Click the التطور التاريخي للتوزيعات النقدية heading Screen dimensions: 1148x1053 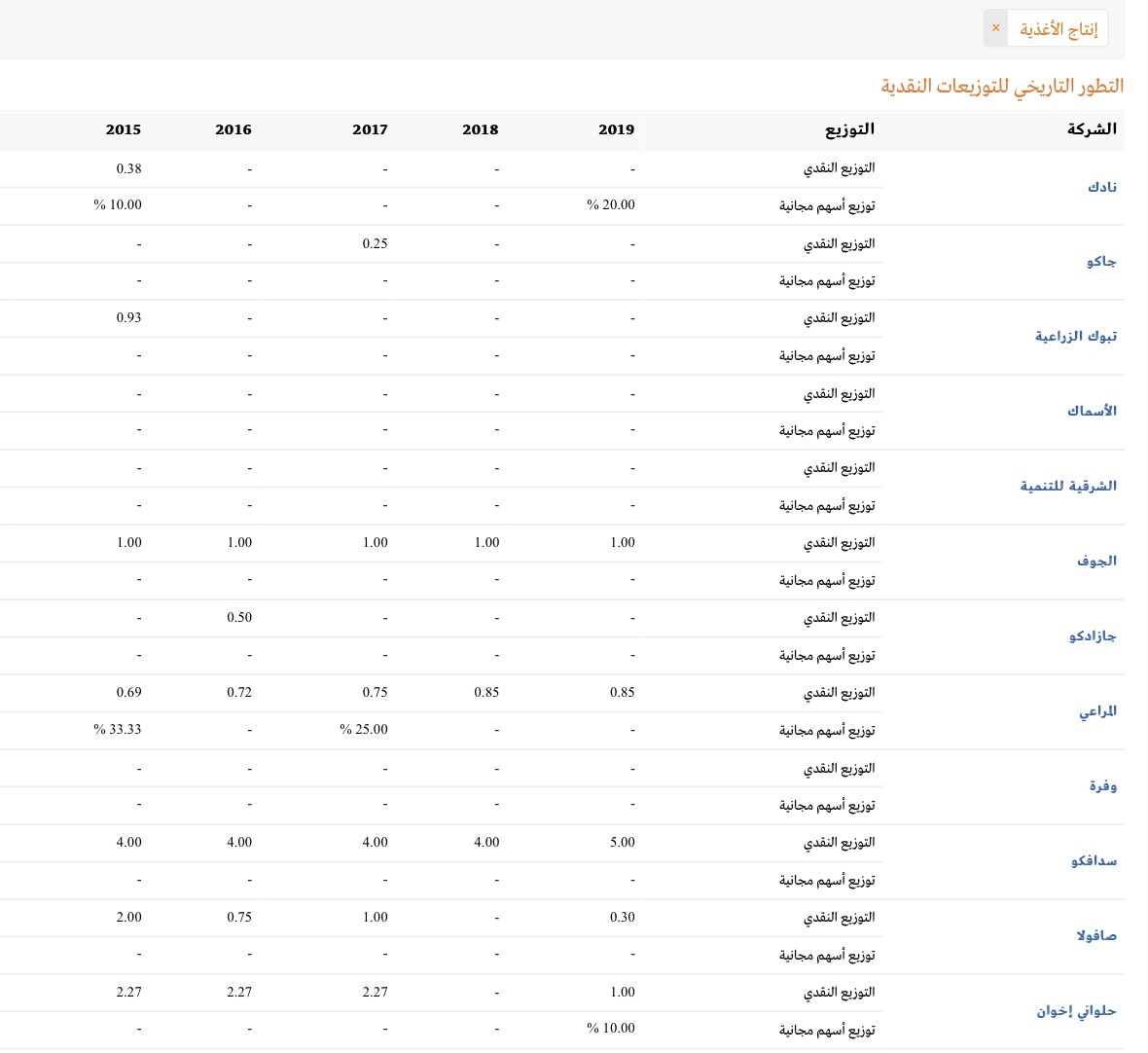[1001, 86]
